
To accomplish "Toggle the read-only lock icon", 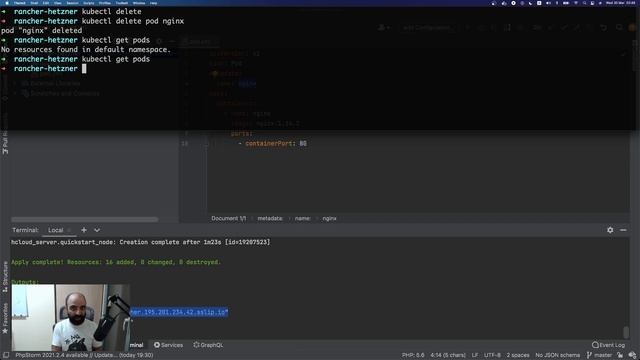I will pyautogui.click(x=620, y=355).
